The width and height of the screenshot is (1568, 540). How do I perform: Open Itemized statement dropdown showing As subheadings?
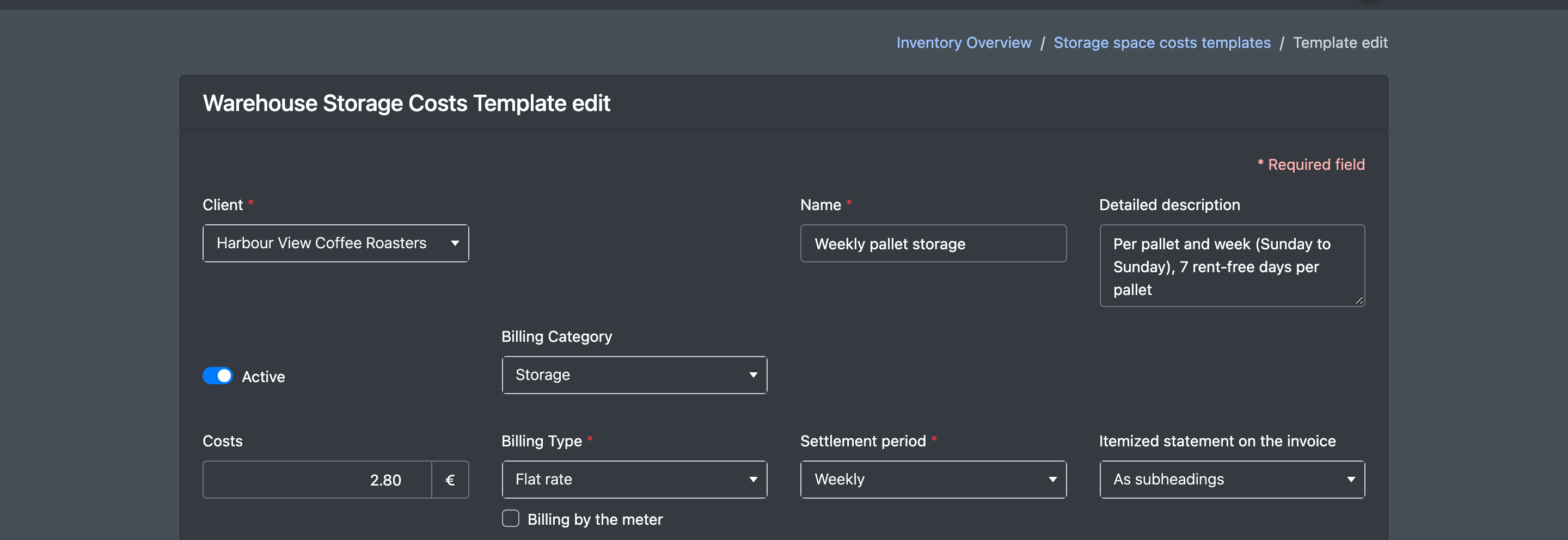coord(1232,479)
